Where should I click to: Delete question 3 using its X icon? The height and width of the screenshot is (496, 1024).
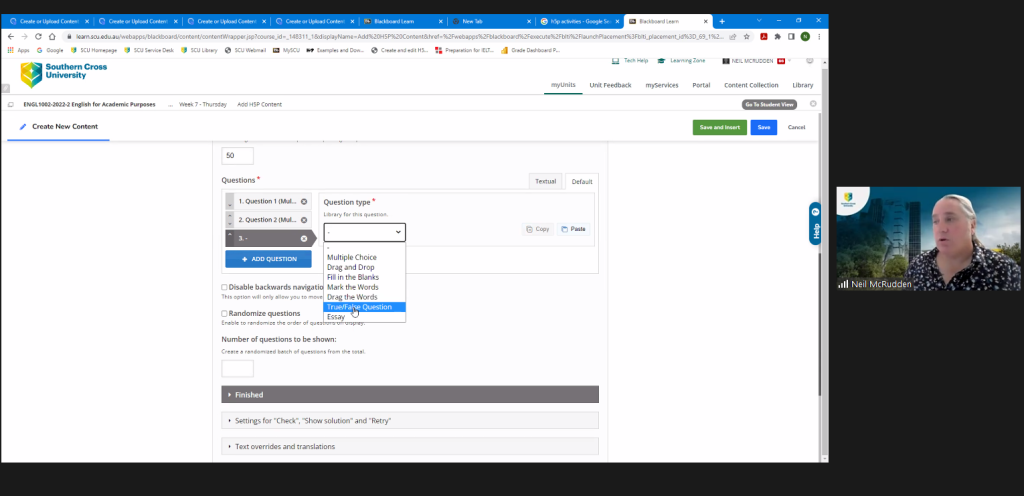click(x=304, y=239)
